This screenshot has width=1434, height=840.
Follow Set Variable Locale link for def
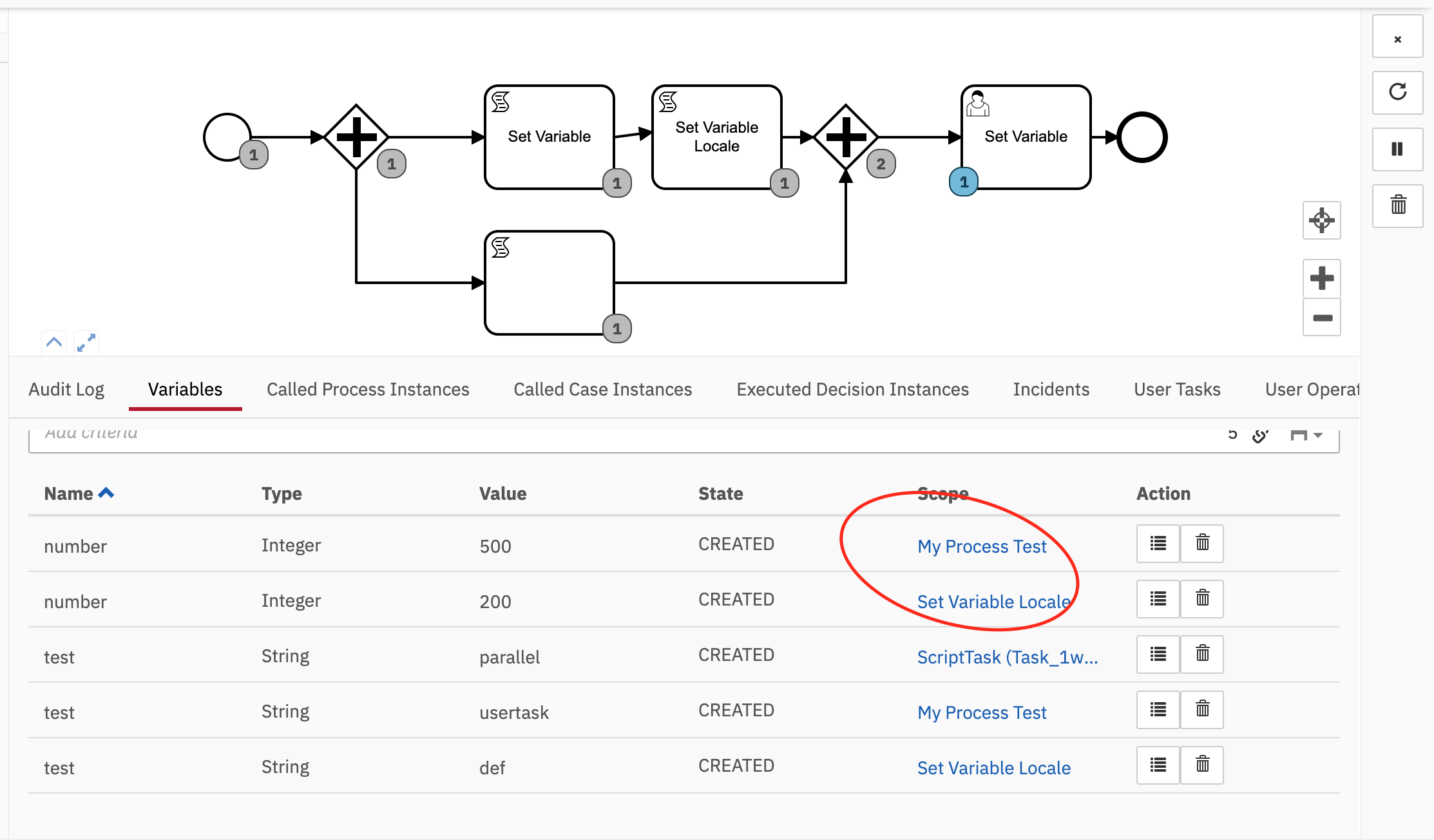pos(993,768)
